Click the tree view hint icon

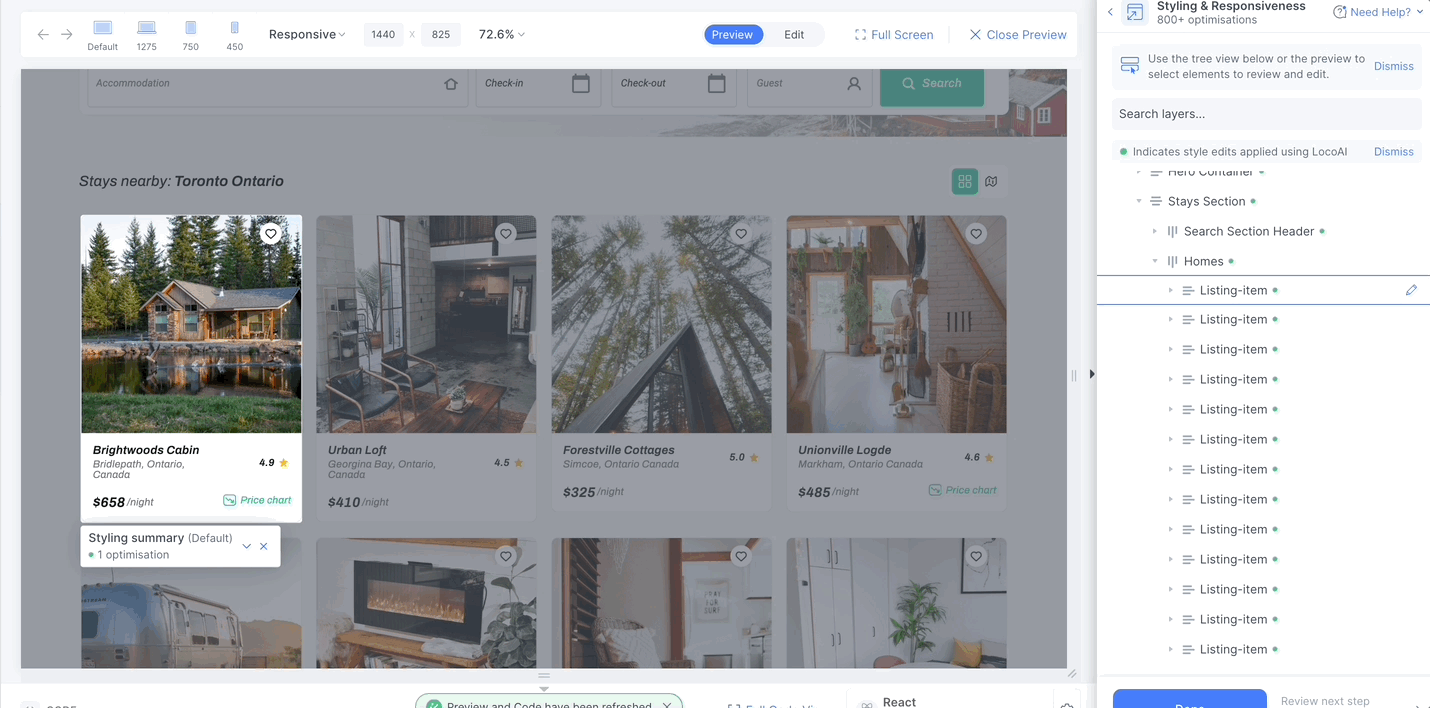1130,66
